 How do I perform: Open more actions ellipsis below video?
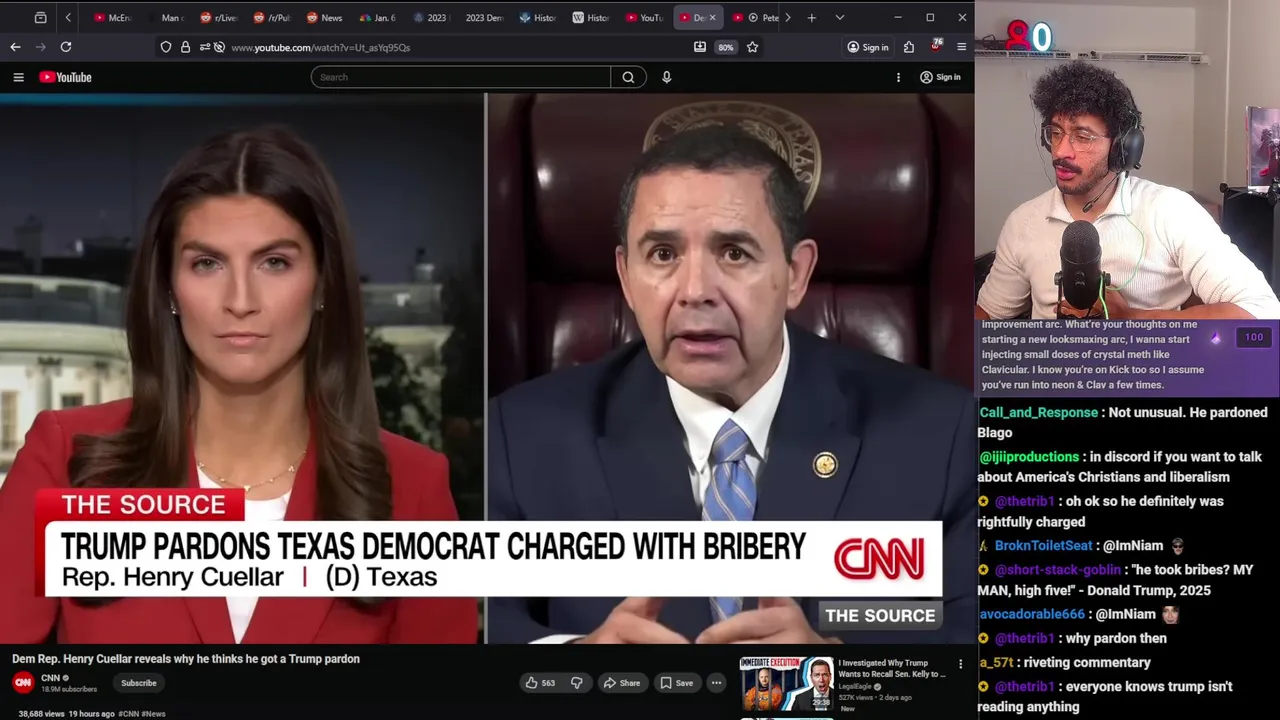(x=716, y=683)
